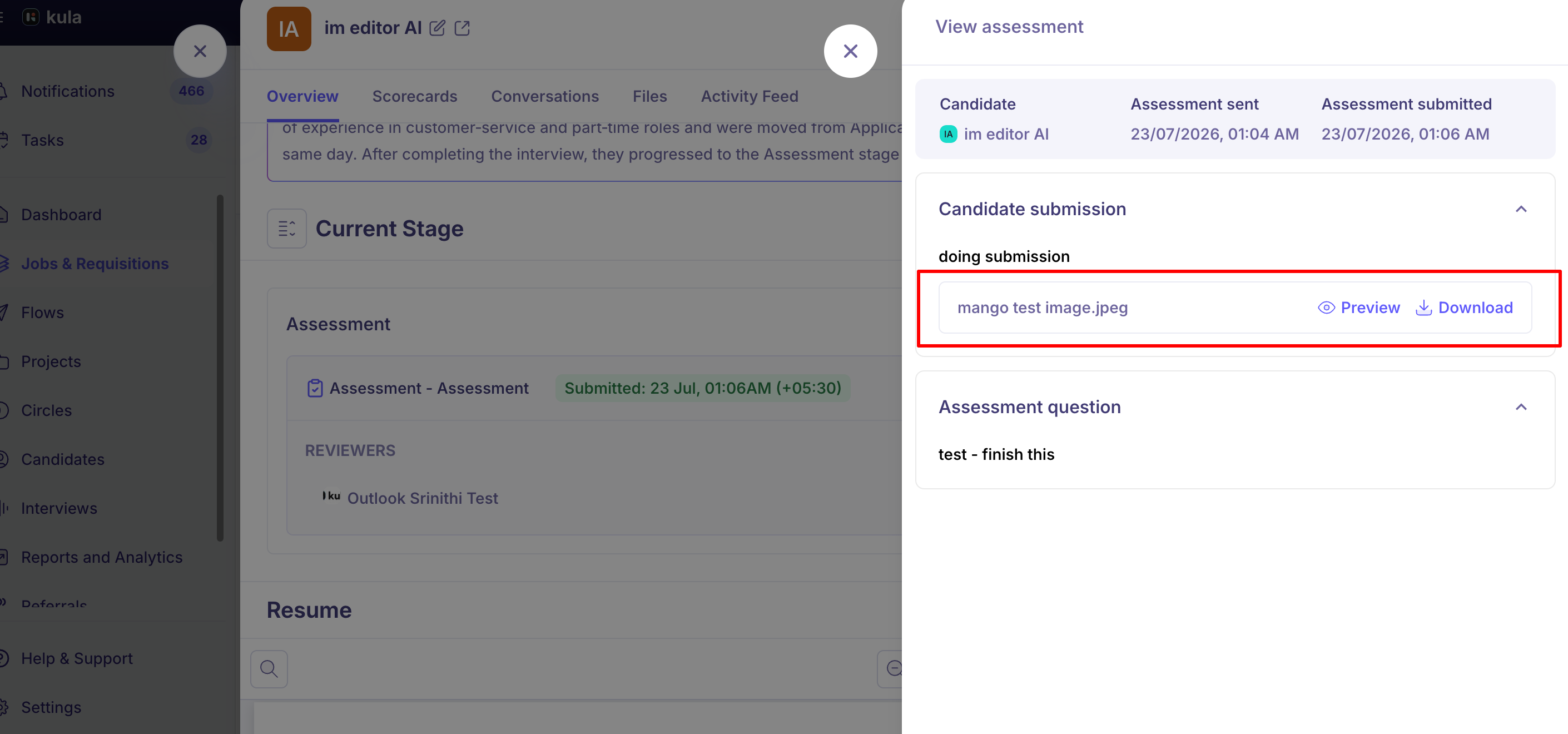Open reviewer Outlook Srinithi Test

[423, 498]
